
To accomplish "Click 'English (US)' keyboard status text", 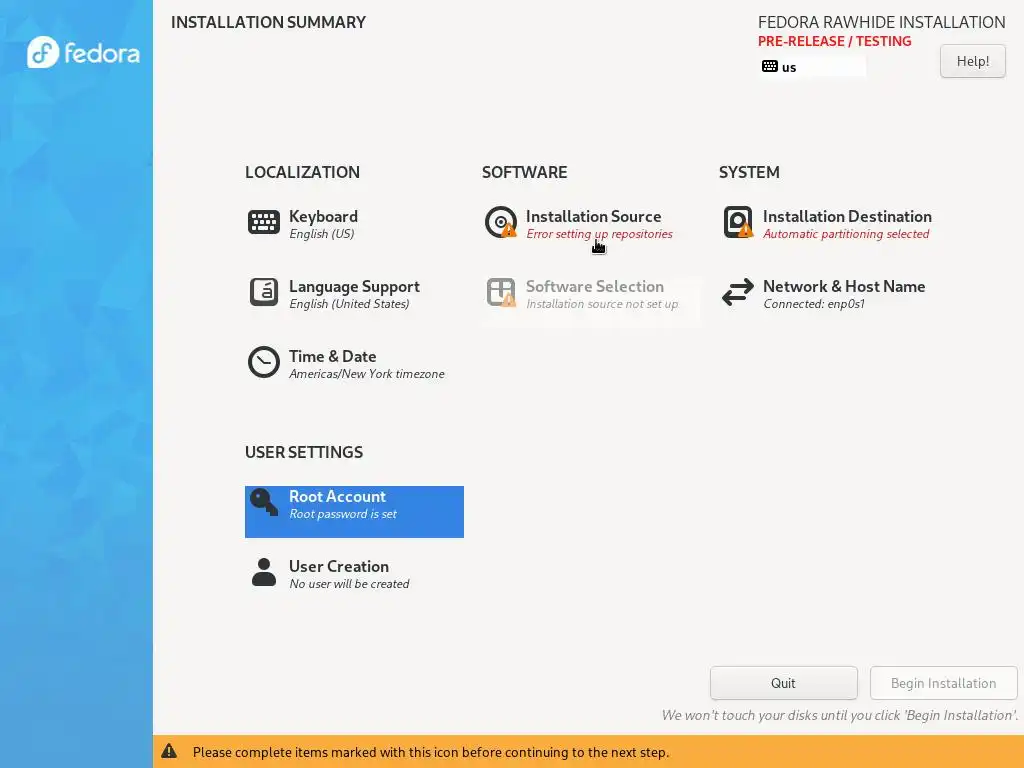I will 321,234.
